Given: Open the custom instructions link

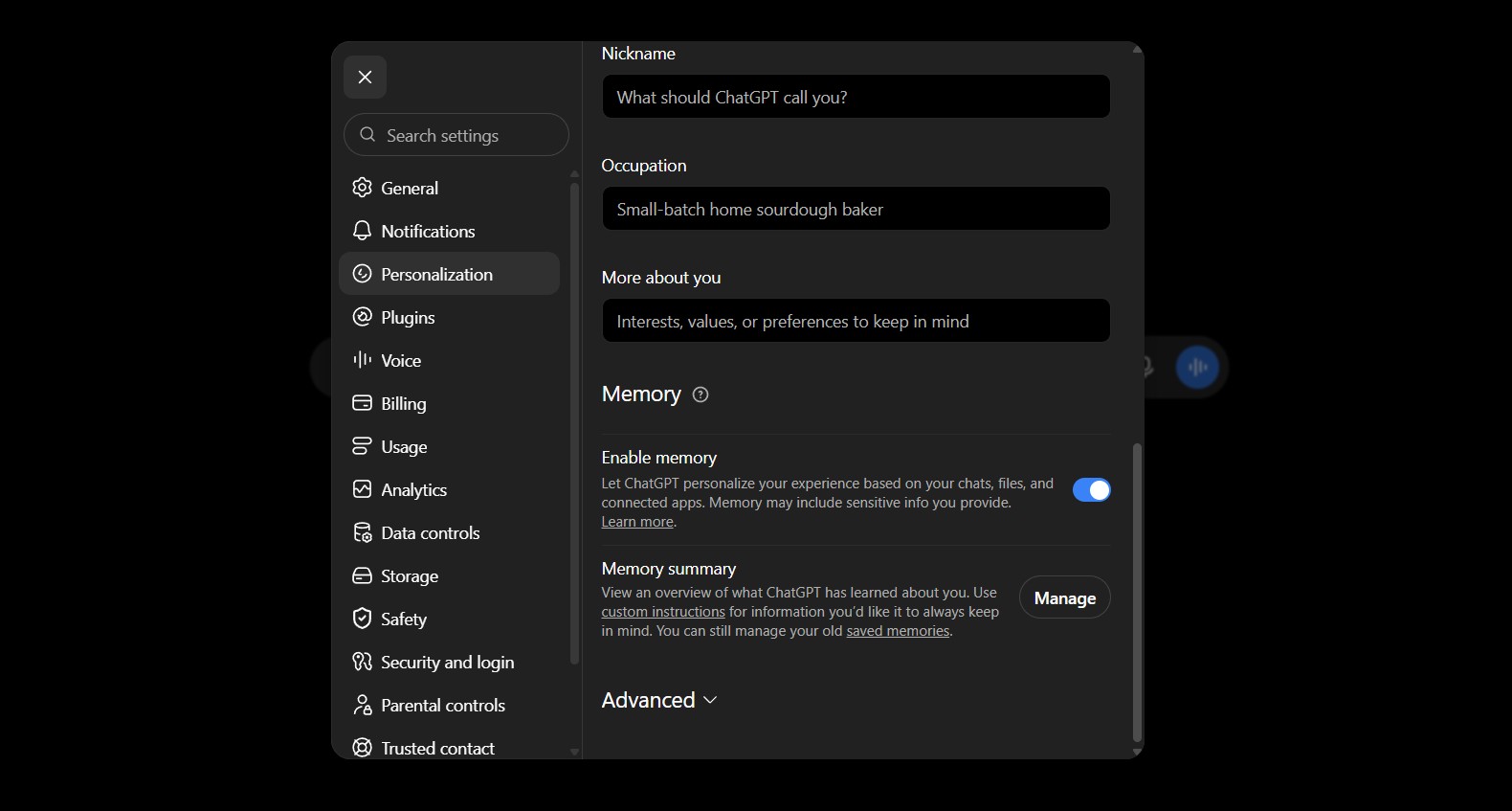Looking at the screenshot, I should tap(663, 612).
